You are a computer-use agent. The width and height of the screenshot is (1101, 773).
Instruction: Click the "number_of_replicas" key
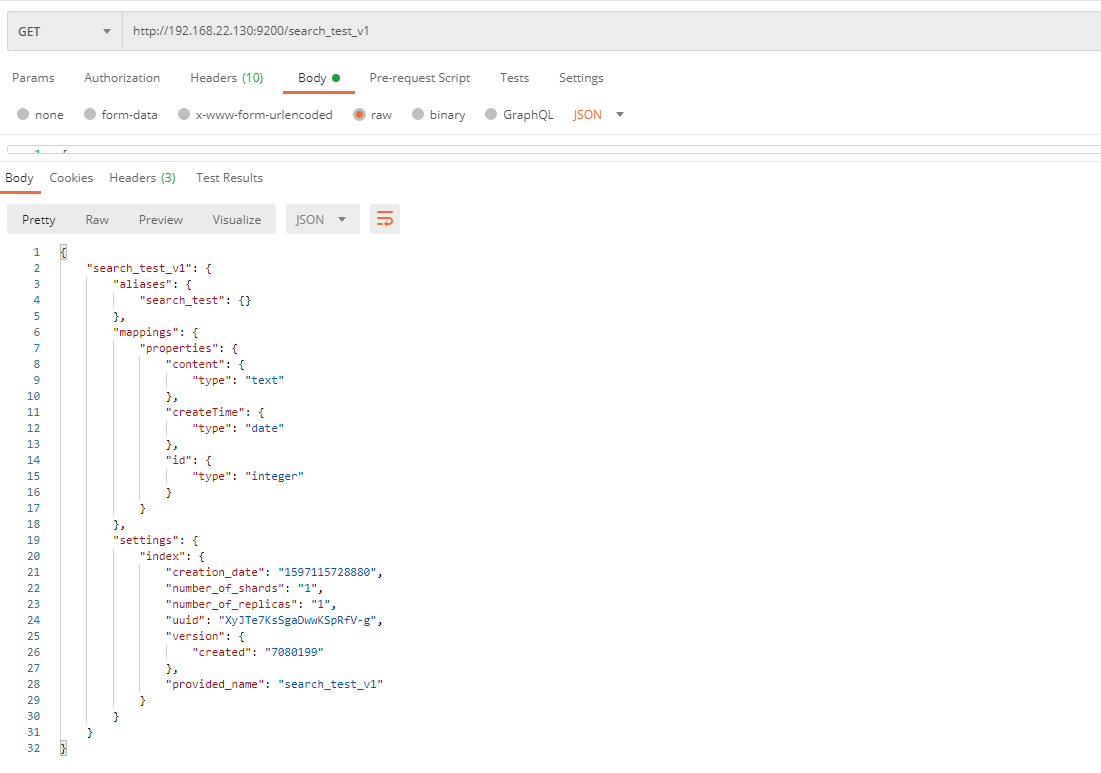(232, 604)
